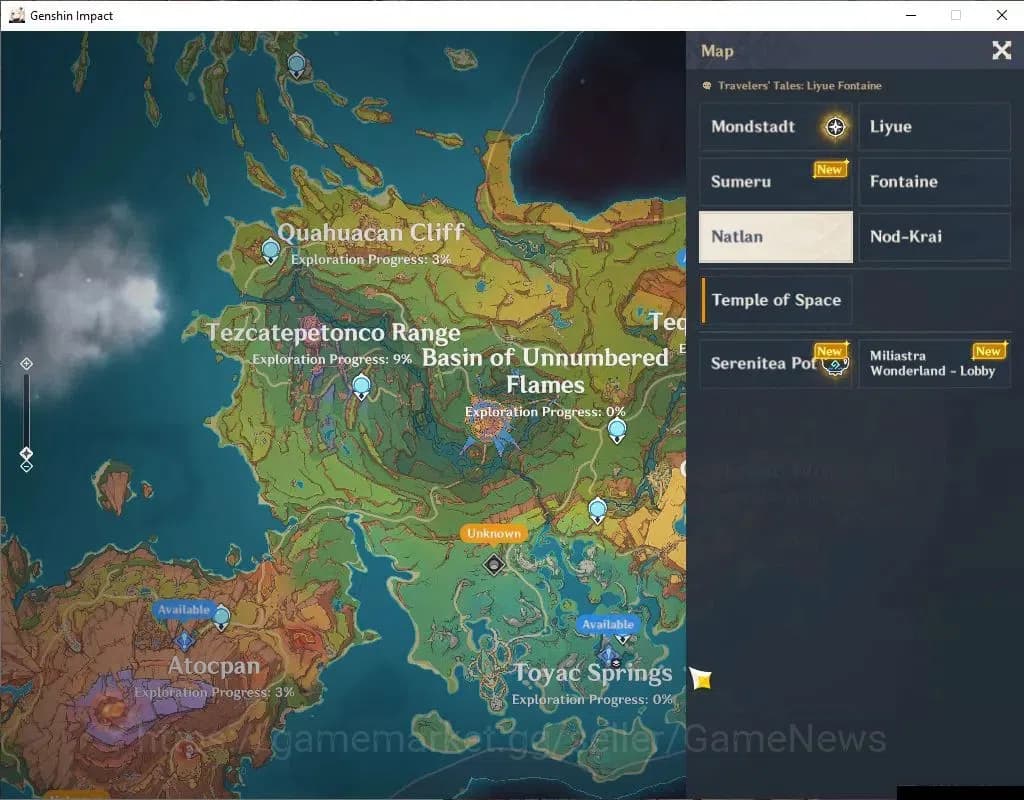
Task: Select the waypoint below Tezcatepetonco Range label
Action: (x=361, y=387)
